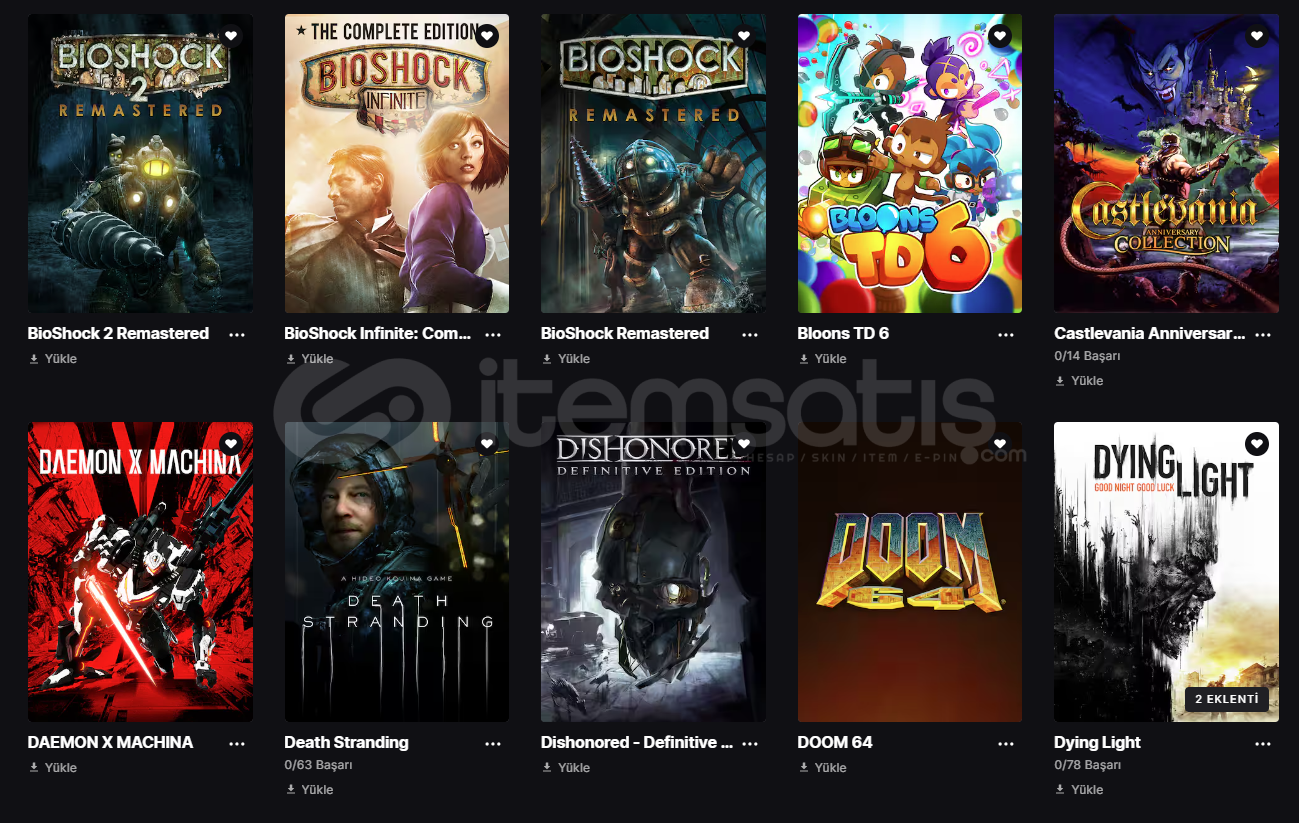Click Yükle under Castlevania Anniversary Collection
Screen dimensions: 1299x823
click(x=1079, y=381)
